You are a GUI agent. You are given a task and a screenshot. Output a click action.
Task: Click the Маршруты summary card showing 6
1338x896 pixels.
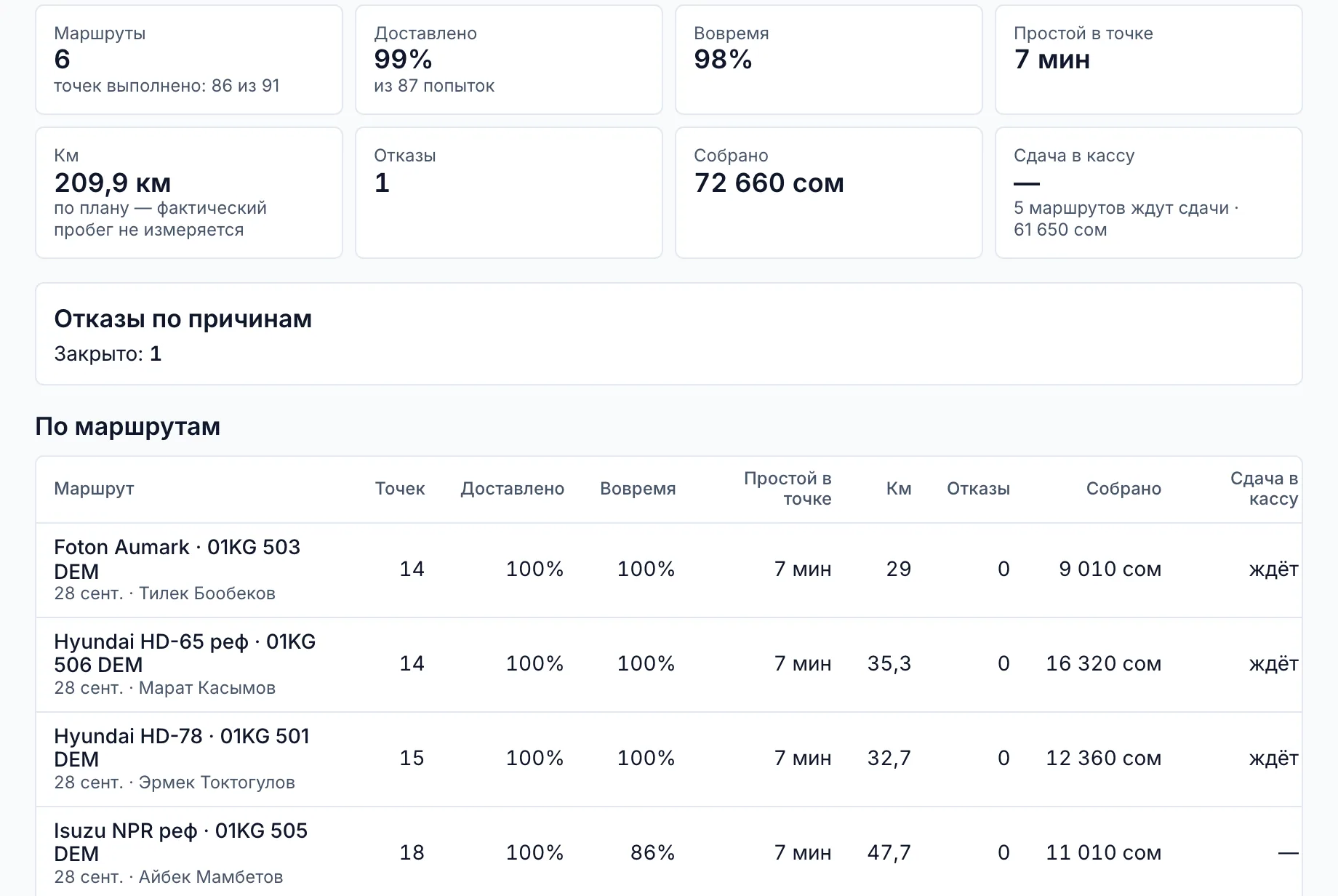[x=189, y=60]
